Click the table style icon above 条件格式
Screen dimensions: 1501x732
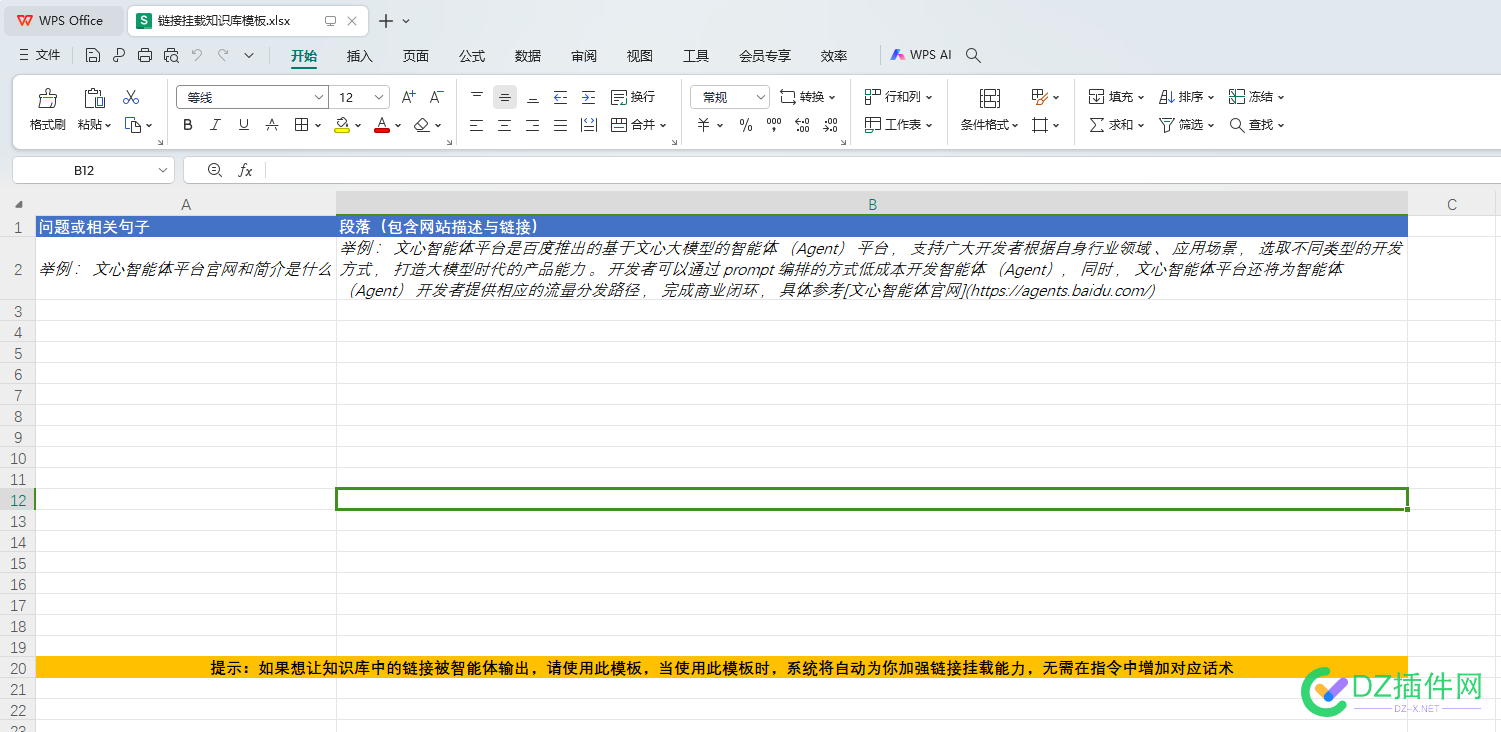click(x=990, y=98)
